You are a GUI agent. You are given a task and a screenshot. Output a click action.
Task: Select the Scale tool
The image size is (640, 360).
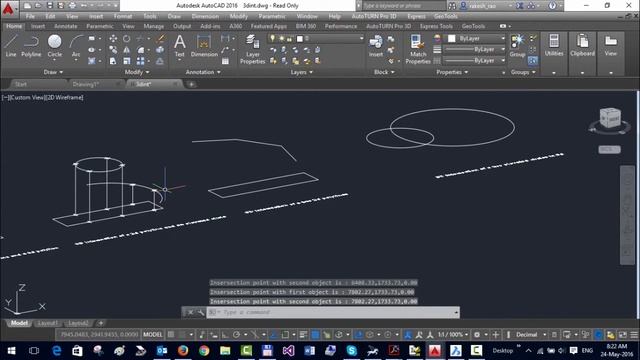[x=127, y=61]
